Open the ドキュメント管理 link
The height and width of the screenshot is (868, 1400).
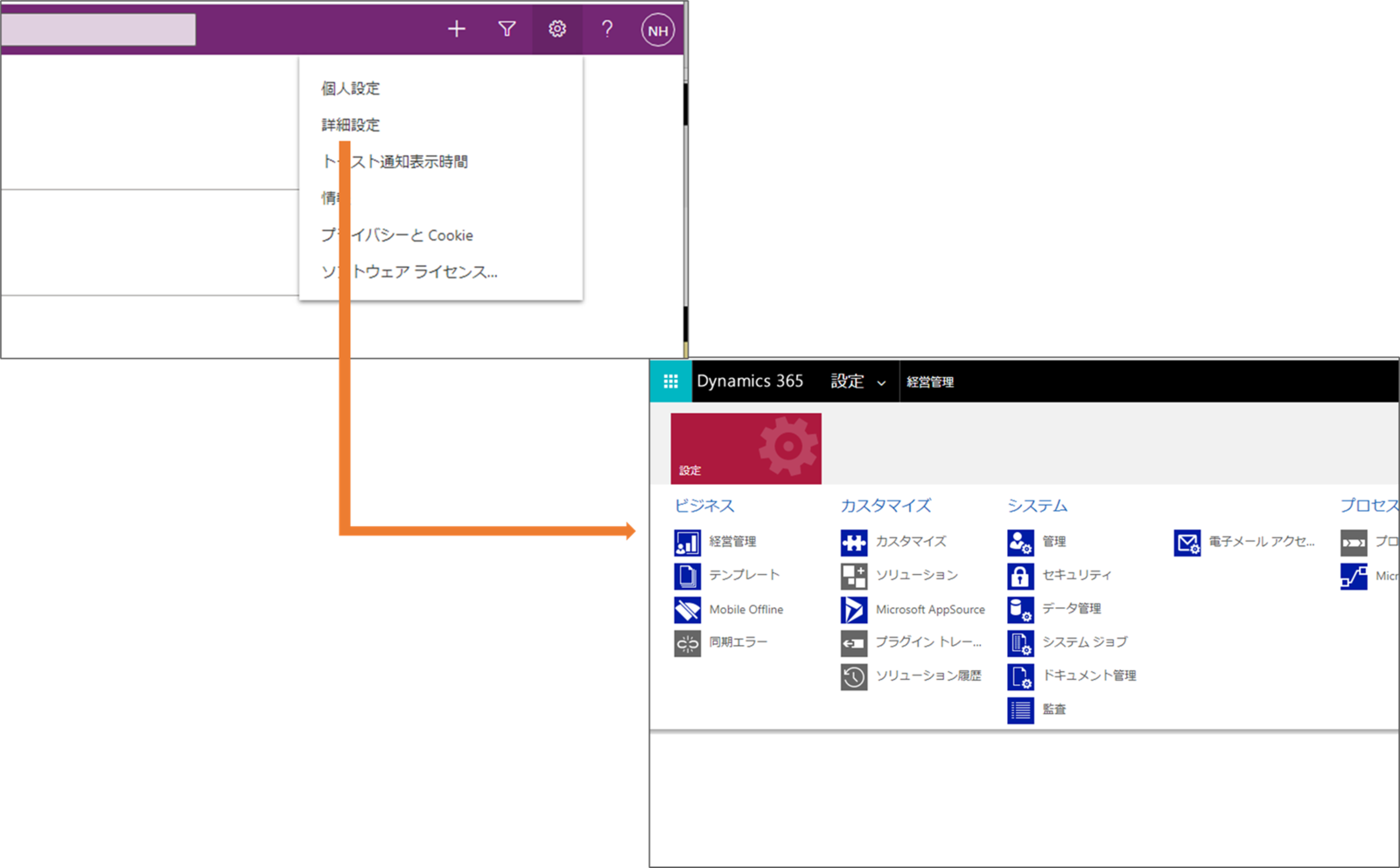1089,675
